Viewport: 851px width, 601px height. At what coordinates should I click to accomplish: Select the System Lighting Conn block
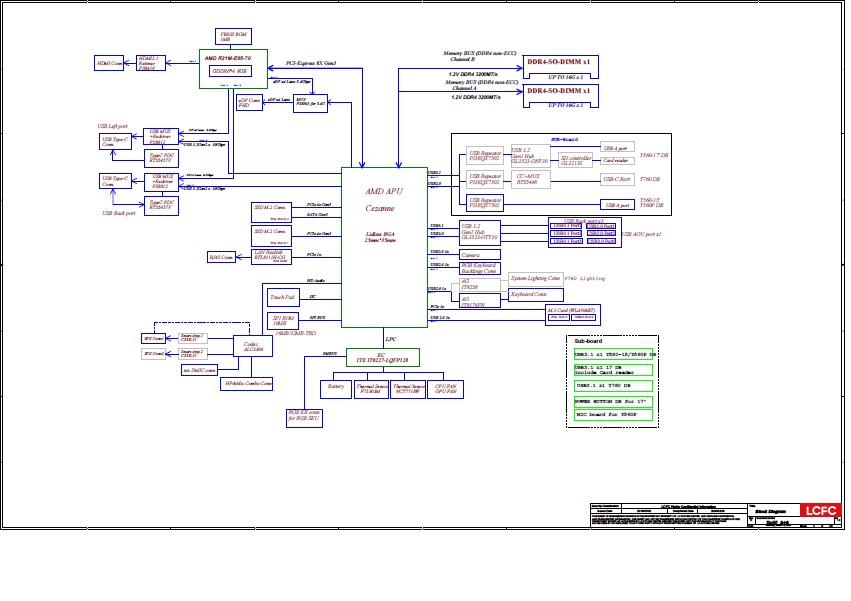tap(536, 279)
